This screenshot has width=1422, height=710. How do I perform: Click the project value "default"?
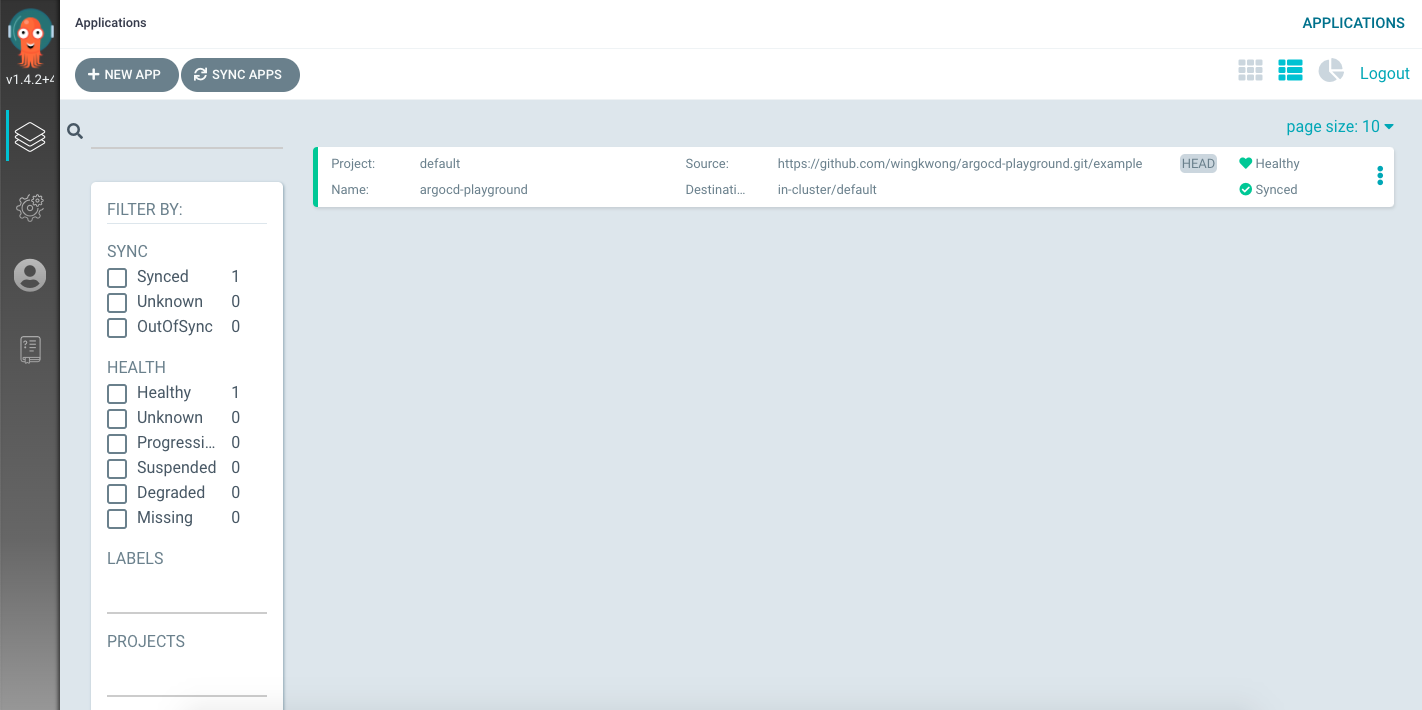(x=440, y=163)
